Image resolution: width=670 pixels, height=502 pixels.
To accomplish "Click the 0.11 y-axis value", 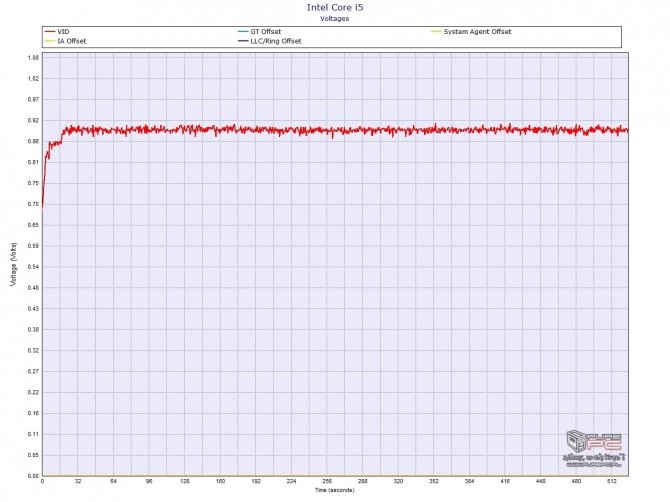I will click(33, 434).
